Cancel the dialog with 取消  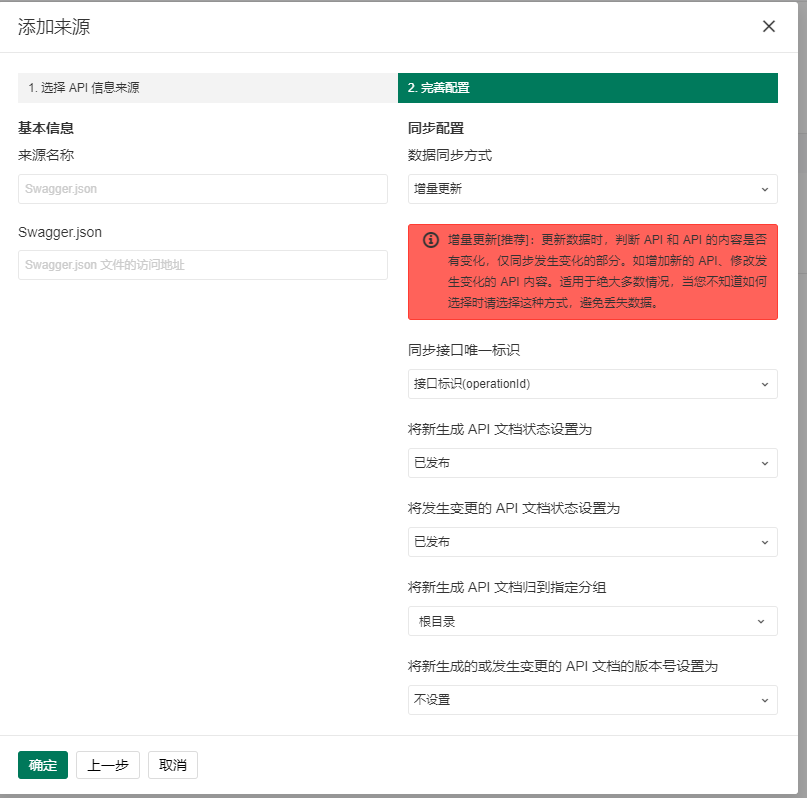click(x=172, y=765)
